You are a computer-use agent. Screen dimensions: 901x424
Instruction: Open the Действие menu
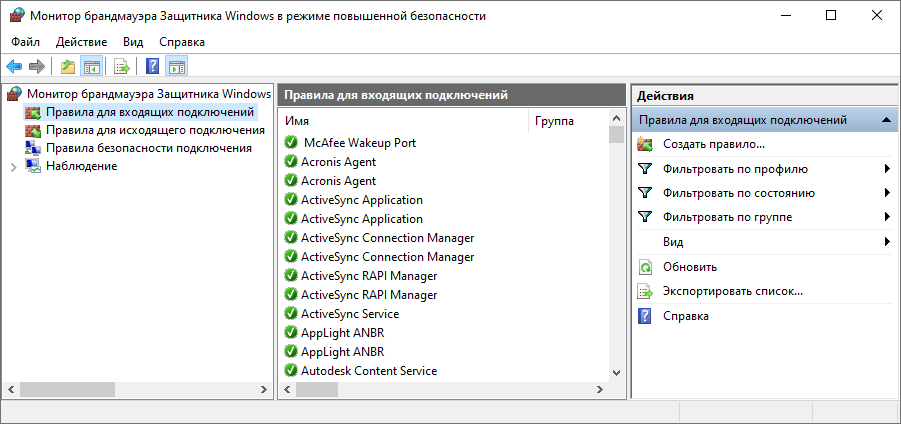click(81, 42)
